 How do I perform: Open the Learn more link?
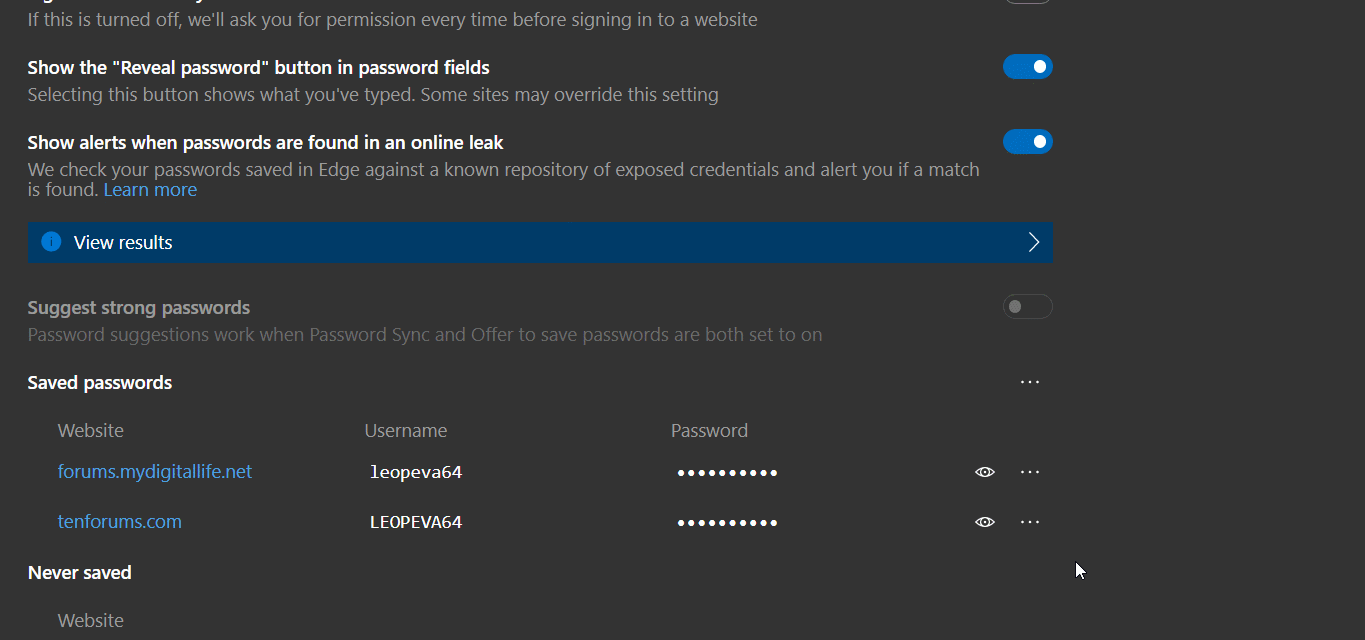[x=150, y=190]
